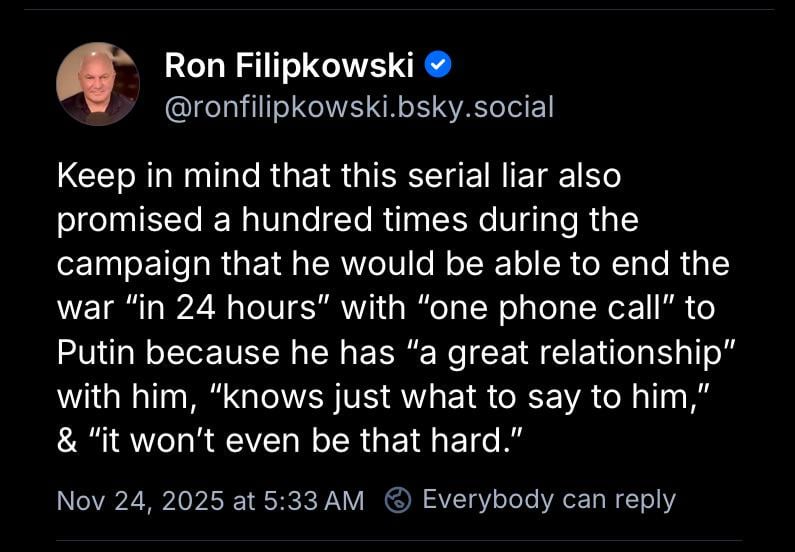Click the blue verified checkmark badge
This screenshot has width=795, height=552.
coord(439,66)
